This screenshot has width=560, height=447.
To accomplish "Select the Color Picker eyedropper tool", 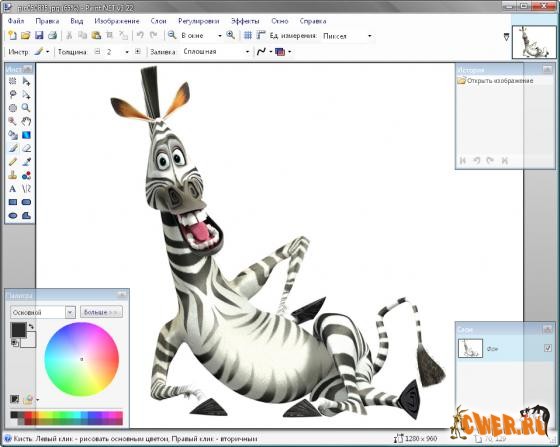I will (x=26, y=162).
